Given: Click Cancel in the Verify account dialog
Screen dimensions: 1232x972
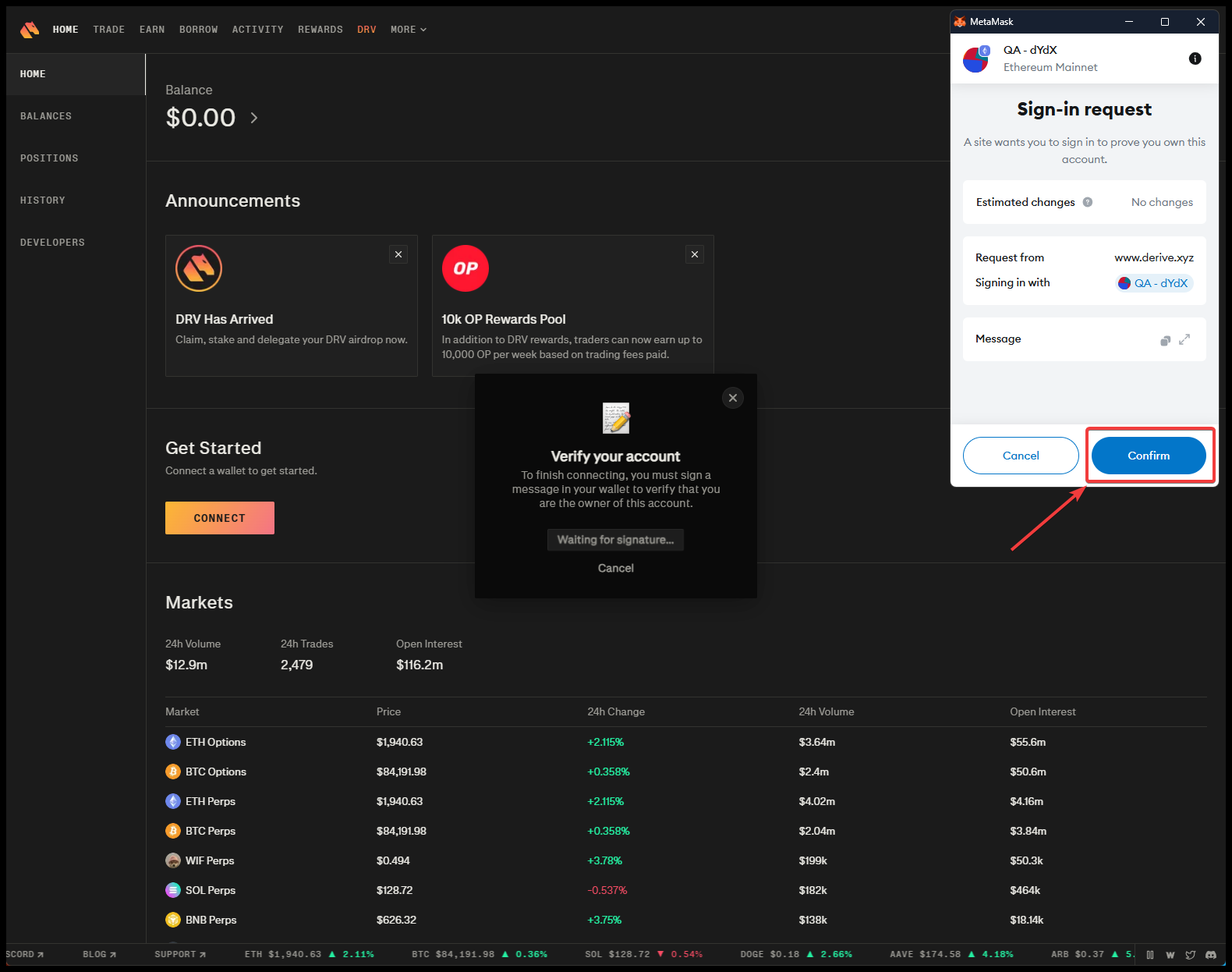Looking at the screenshot, I should (x=615, y=568).
